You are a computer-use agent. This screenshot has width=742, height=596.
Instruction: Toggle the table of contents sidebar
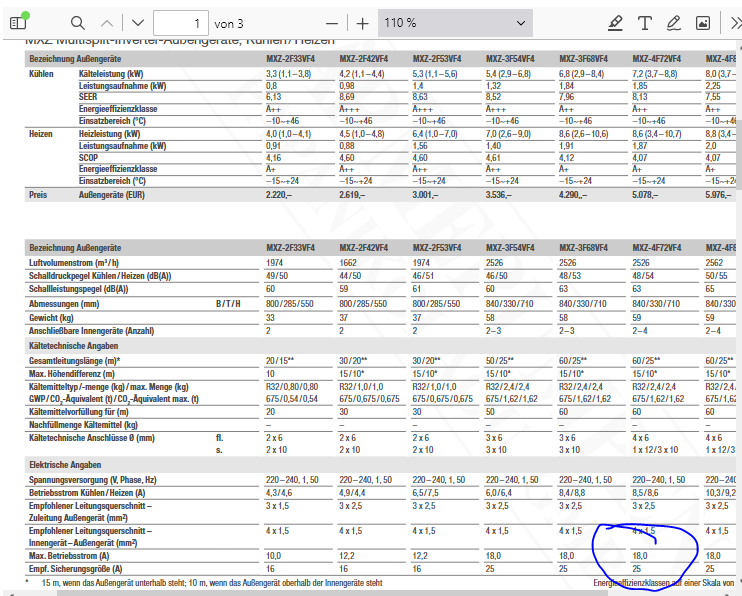tap(18, 23)
